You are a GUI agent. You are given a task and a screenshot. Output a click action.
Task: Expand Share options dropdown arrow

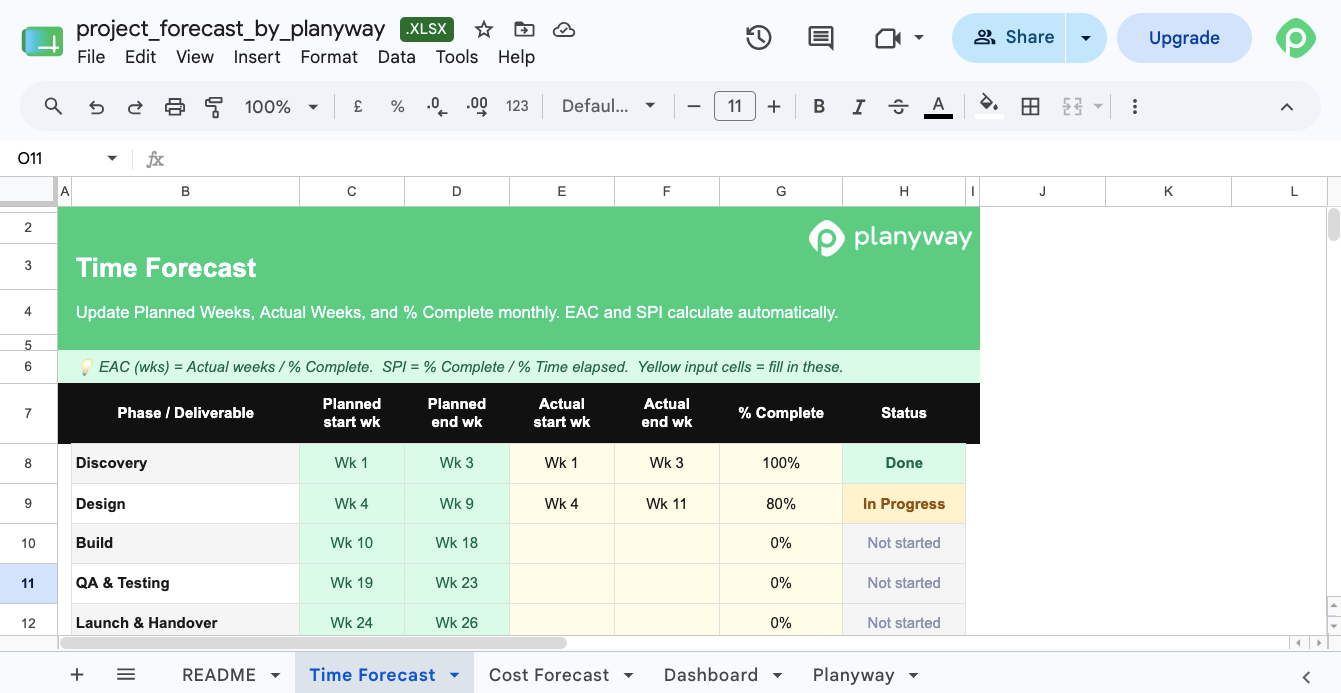[x=1086, y=38]
